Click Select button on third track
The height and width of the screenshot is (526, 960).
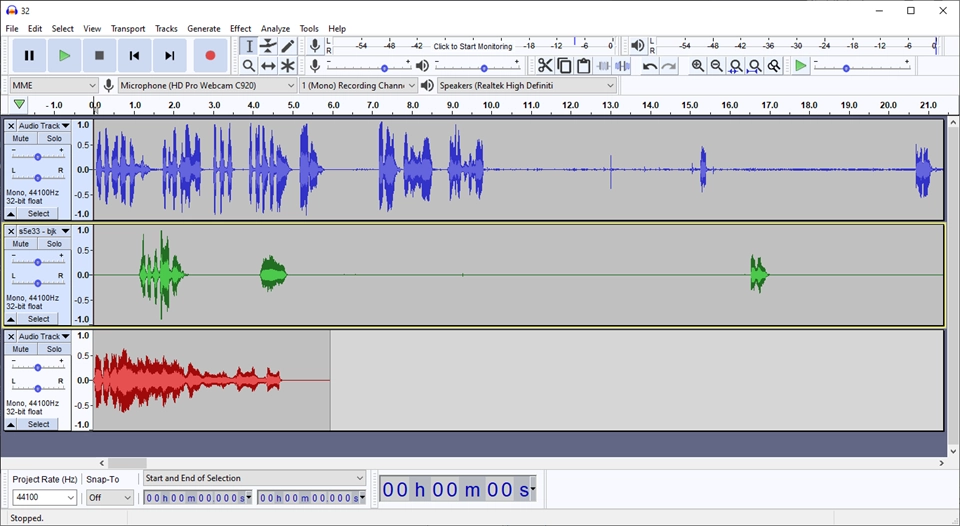point(38,424)
